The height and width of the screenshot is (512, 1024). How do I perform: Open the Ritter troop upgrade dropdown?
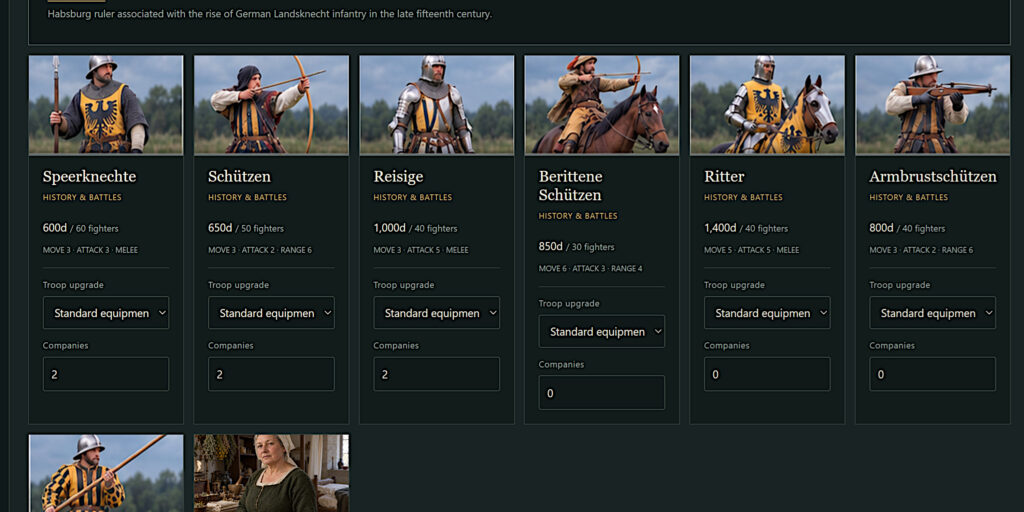[x=767, y=313]
